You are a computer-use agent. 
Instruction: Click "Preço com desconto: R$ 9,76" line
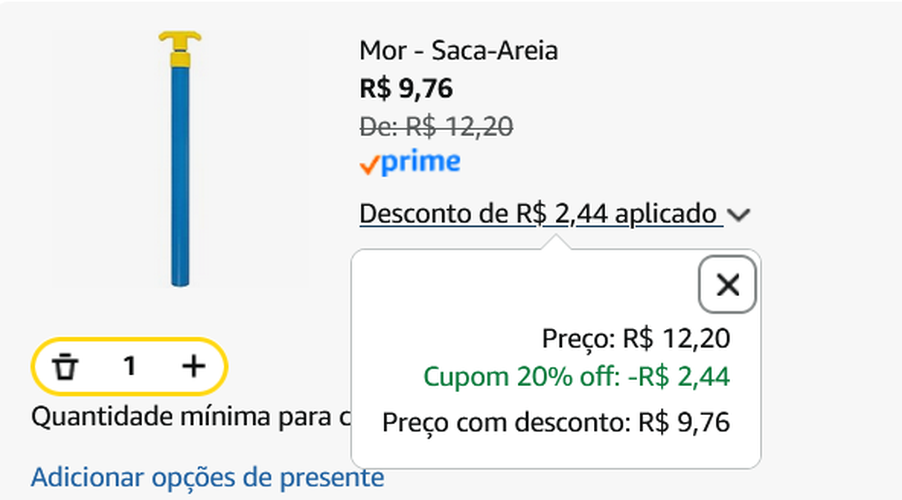coord(556,422)
